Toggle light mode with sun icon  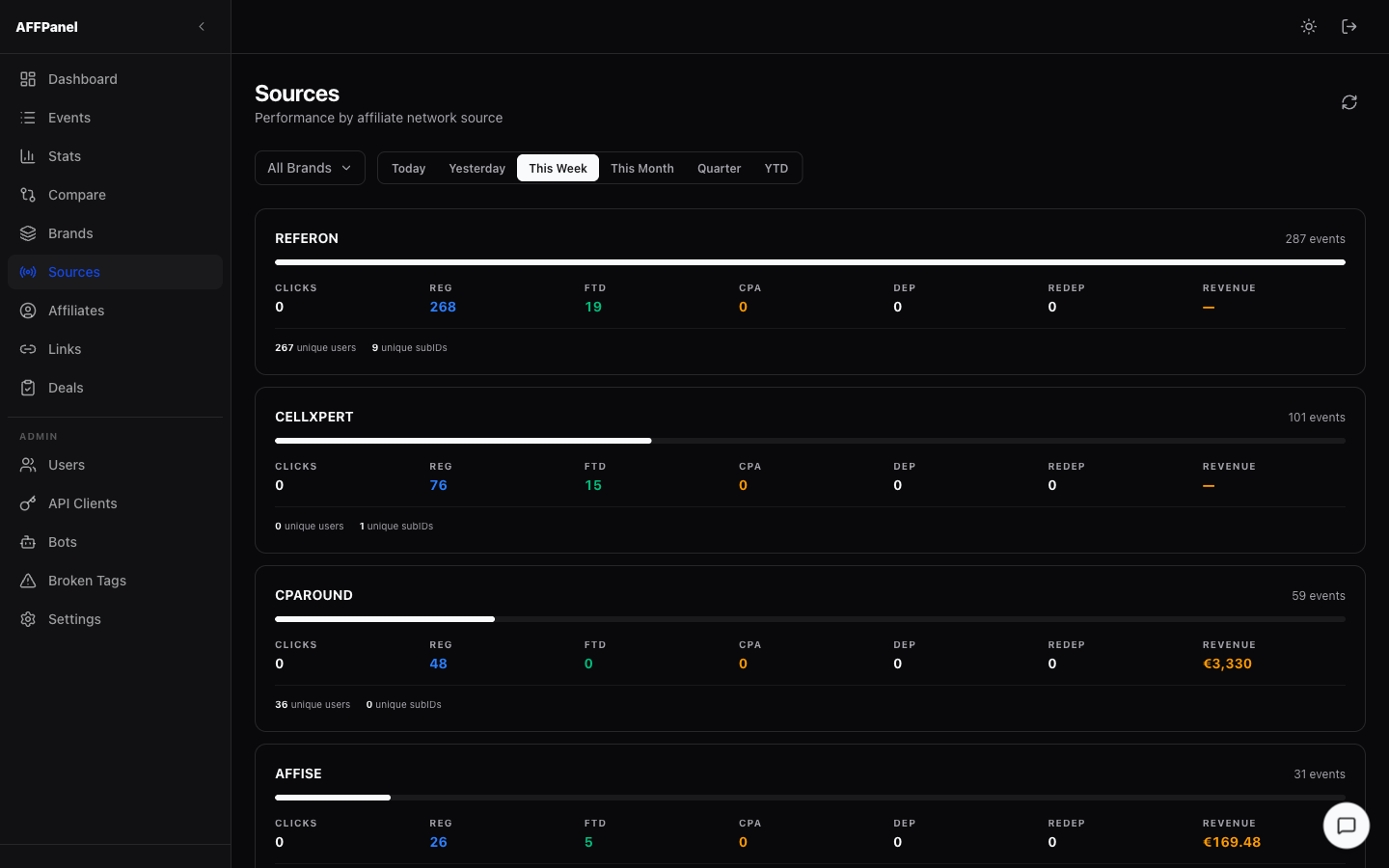click(1308, 26)
